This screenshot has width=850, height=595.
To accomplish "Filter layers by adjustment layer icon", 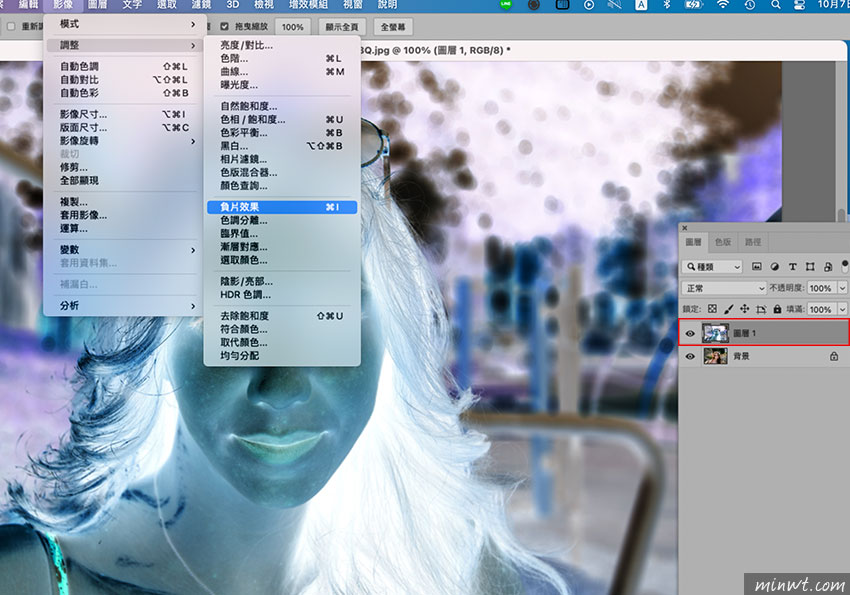I will coord(775,267).
